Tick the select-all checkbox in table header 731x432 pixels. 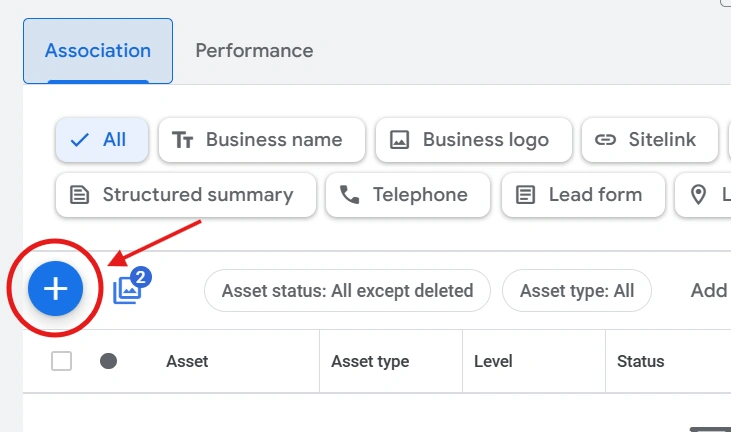62,361
